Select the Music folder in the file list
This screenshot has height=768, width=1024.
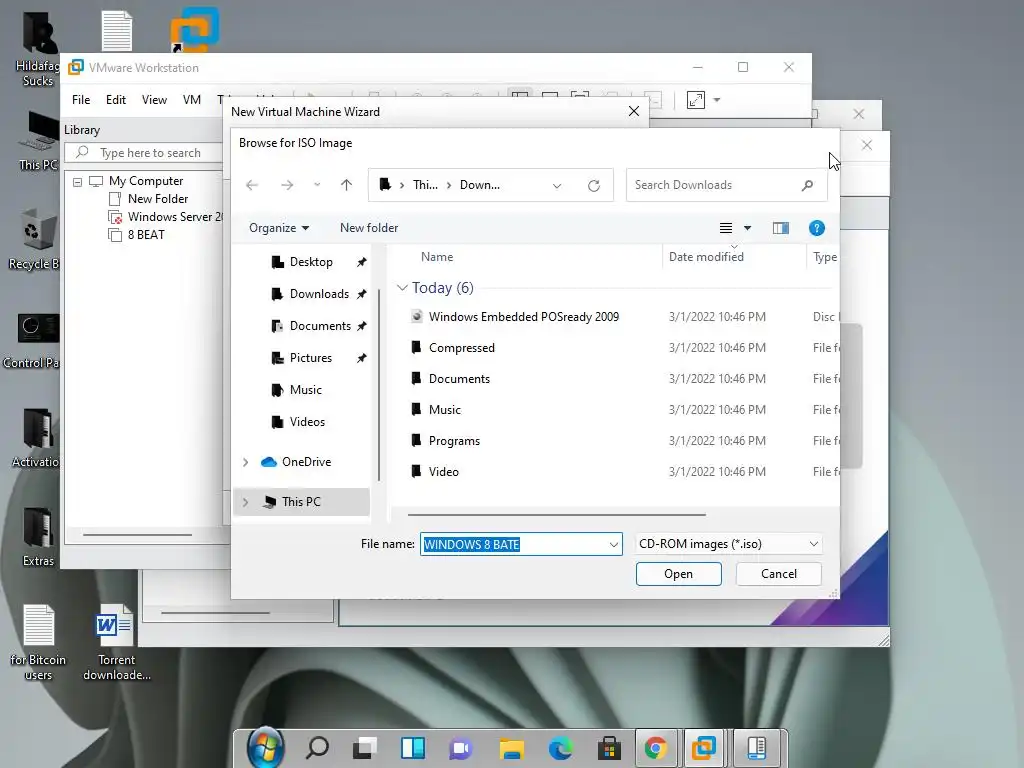[444, 410]
